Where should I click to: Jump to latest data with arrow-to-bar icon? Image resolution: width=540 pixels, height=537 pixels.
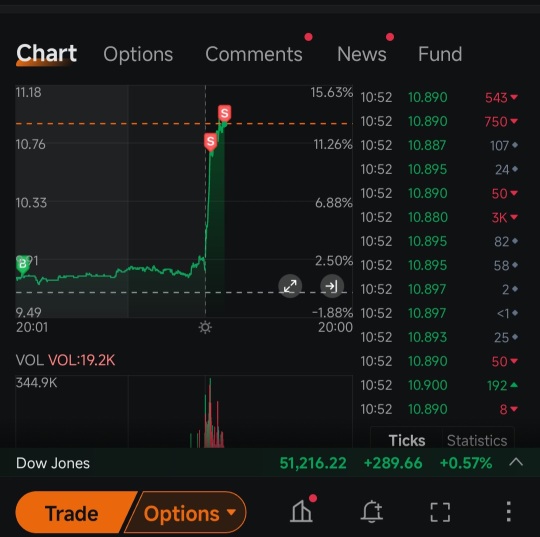[x=332, y=286]
